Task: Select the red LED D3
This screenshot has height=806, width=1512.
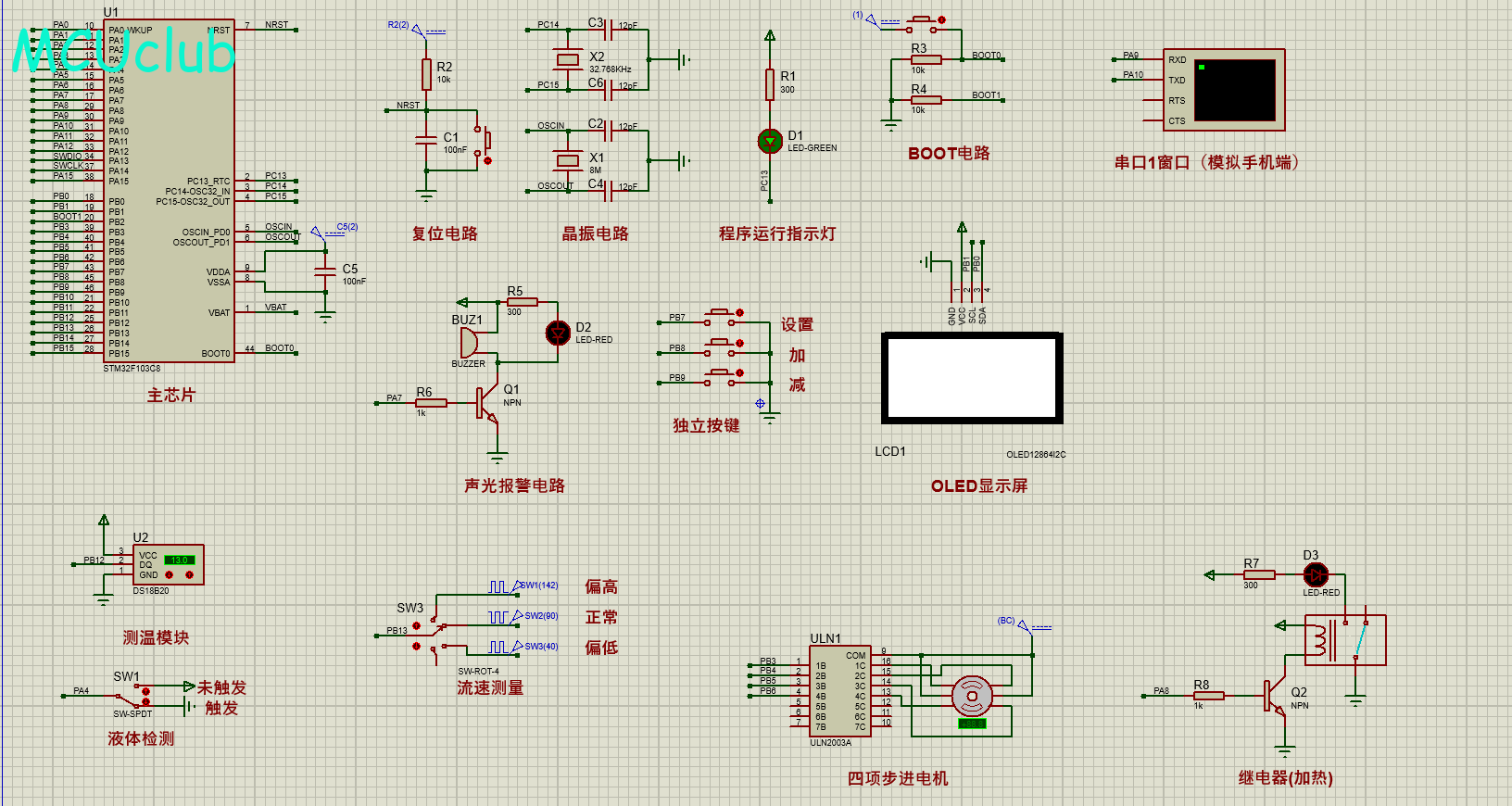Action: [1316, 575]
